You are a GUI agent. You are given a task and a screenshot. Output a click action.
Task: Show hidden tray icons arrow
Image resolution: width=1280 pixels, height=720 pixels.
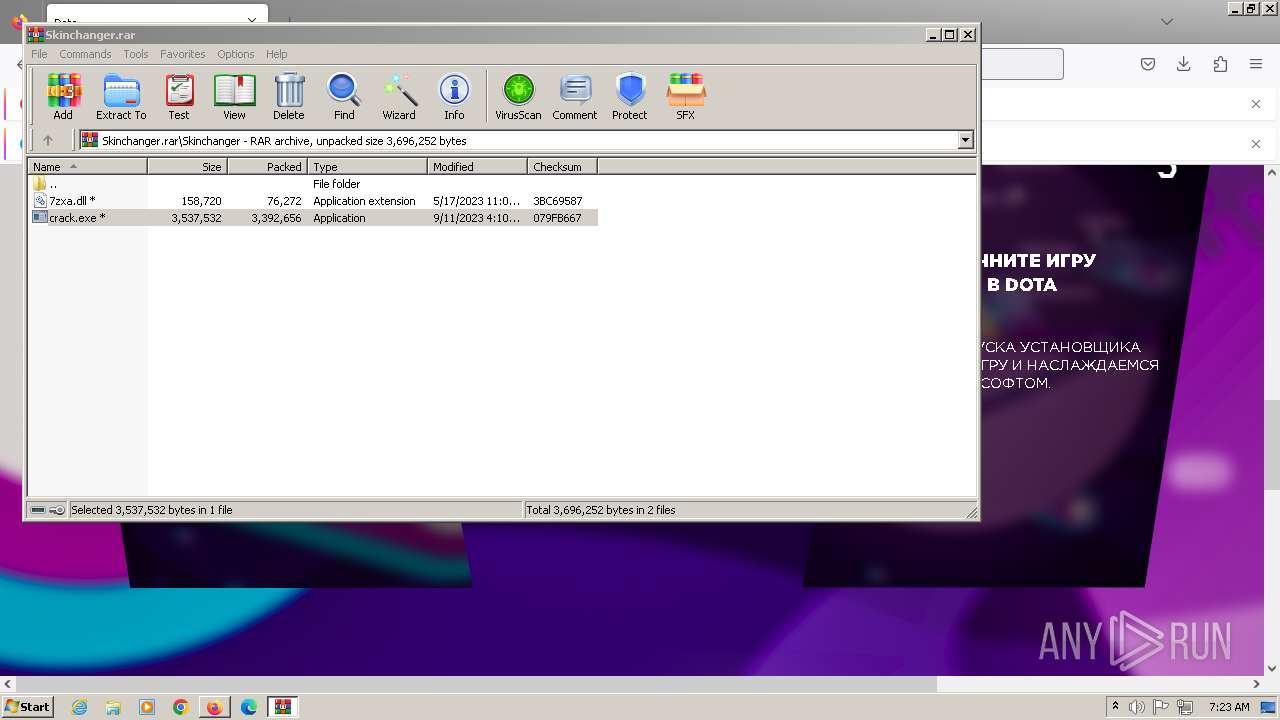[1115, 707]
